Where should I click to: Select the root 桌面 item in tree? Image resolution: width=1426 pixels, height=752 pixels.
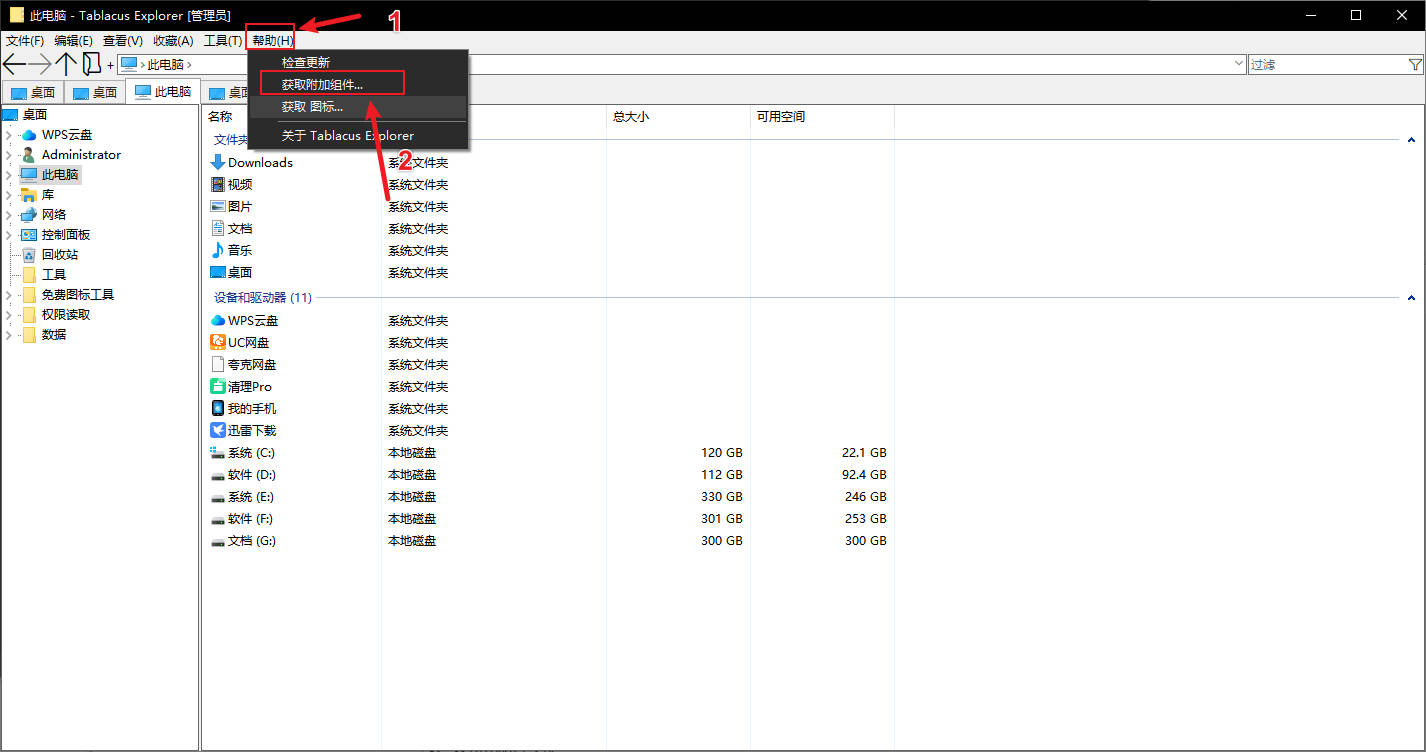click(35, 114)
